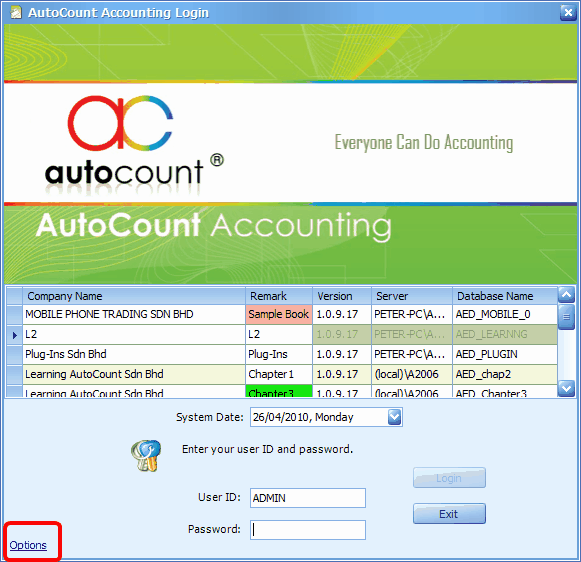581x562 pixels.
Task: Click the Exit button
Action: click(x=449, y=513)
